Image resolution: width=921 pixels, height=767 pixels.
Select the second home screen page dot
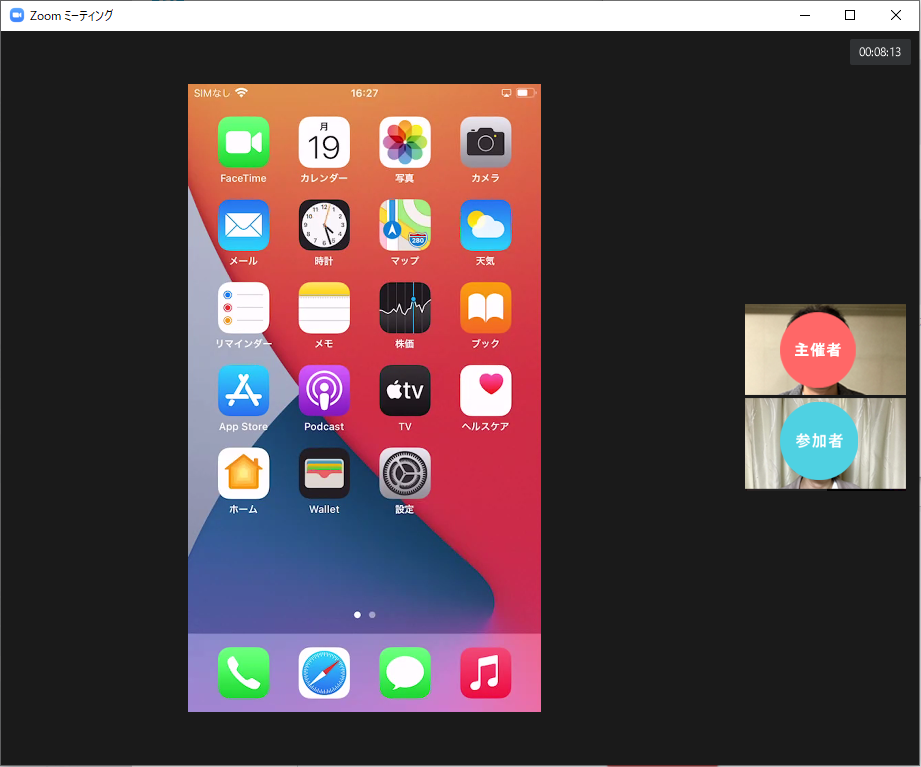click(x=372, y=615)
